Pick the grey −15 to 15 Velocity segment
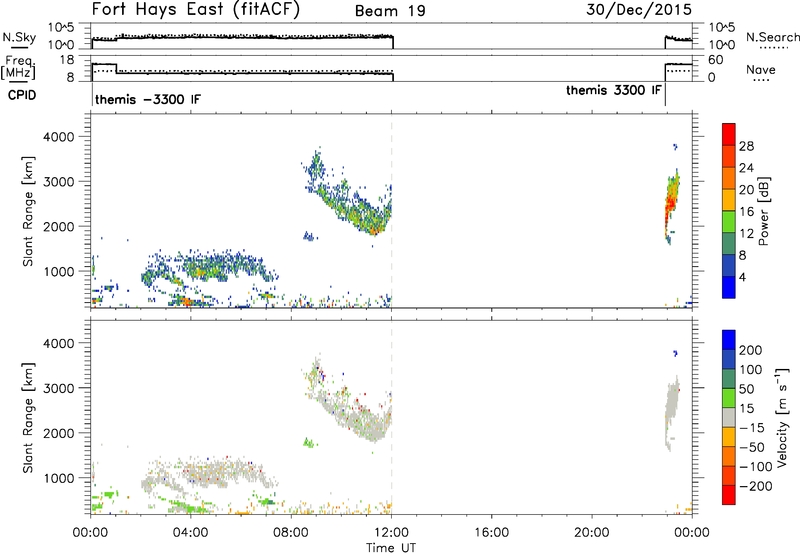Viewport: 800px width, 554px height. click(x=729, y=417)
